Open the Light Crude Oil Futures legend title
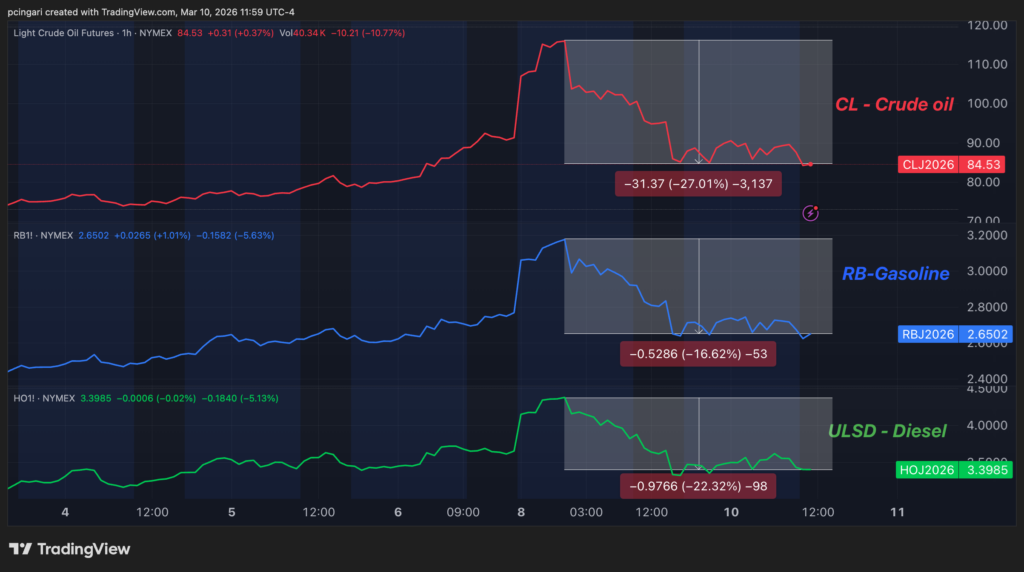 coord(70,32)
